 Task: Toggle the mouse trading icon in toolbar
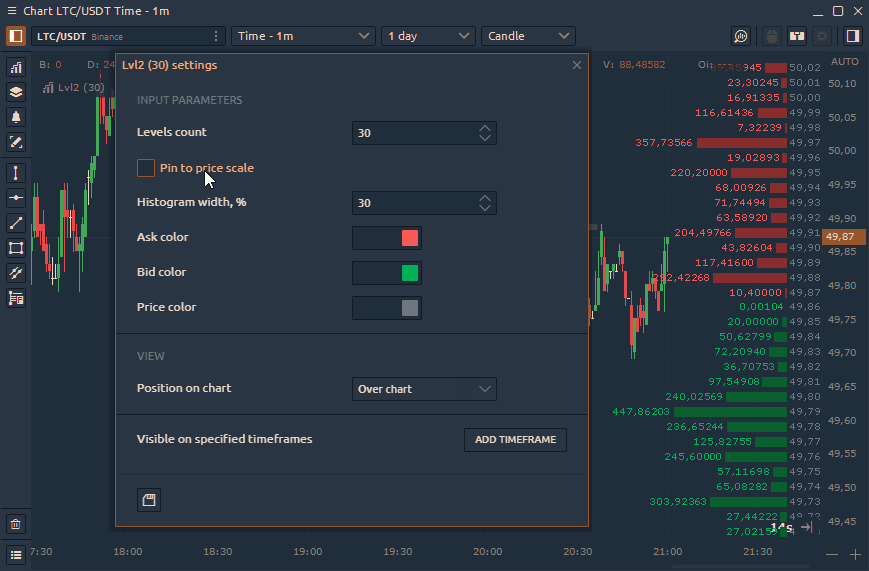pos(771,36)
